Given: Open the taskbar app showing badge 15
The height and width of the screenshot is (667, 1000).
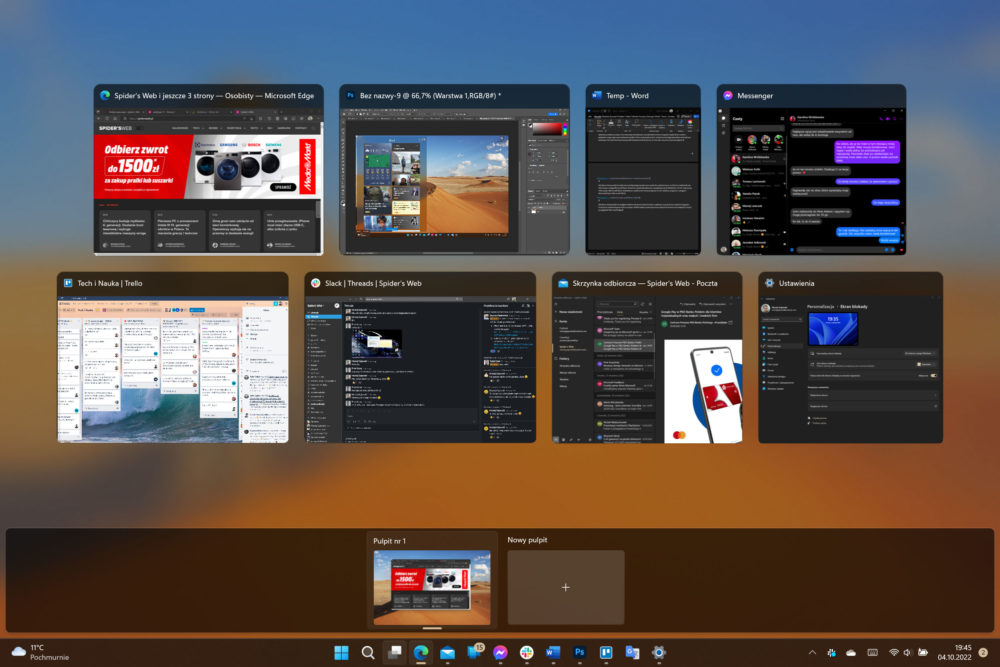Looking at the screenshot, I should tap(474, 652).
